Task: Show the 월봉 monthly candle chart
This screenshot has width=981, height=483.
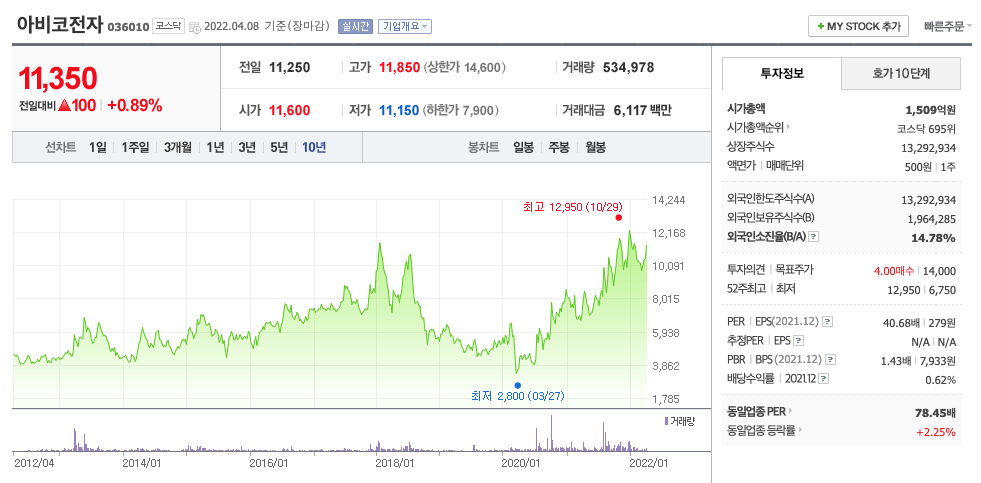Action: 596,148
